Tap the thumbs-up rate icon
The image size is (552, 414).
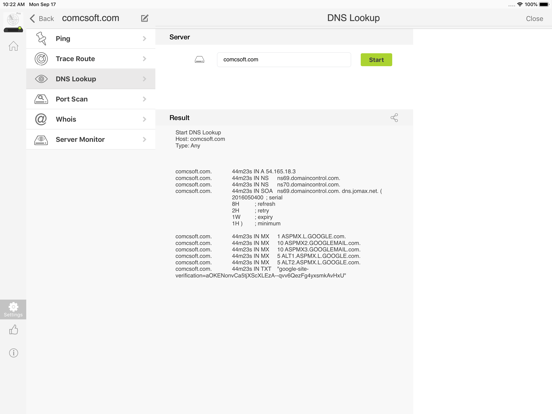coord(13,330)
